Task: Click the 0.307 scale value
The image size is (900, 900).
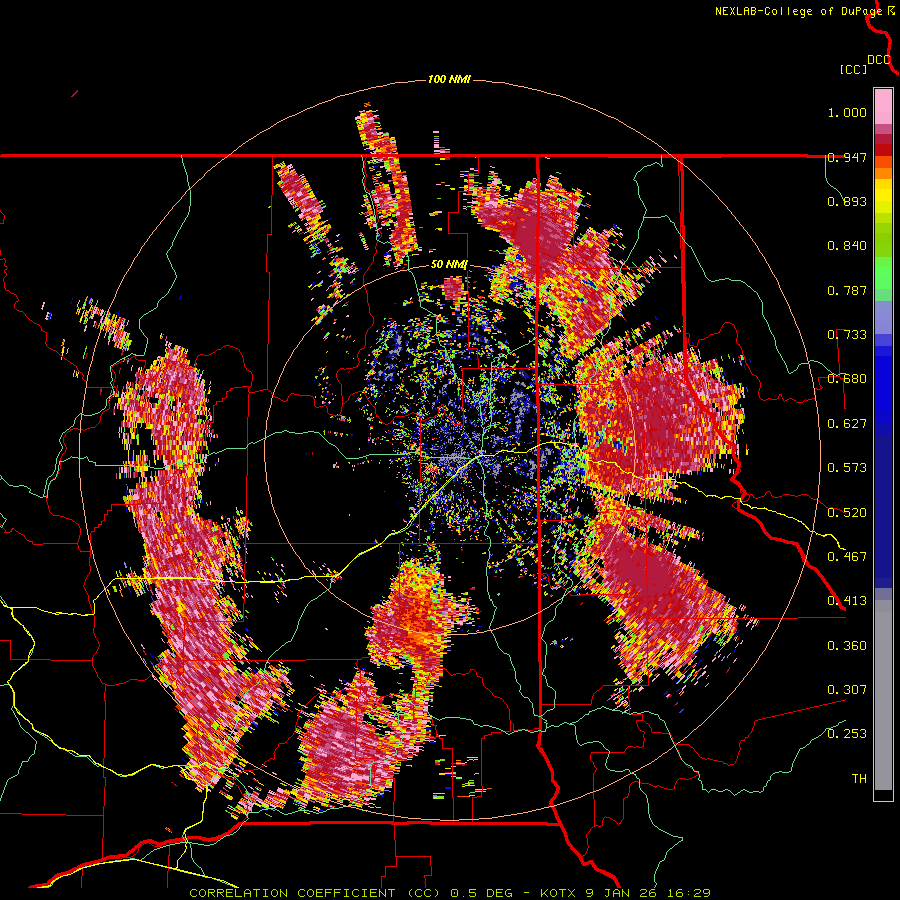Action: coord(847,689)
